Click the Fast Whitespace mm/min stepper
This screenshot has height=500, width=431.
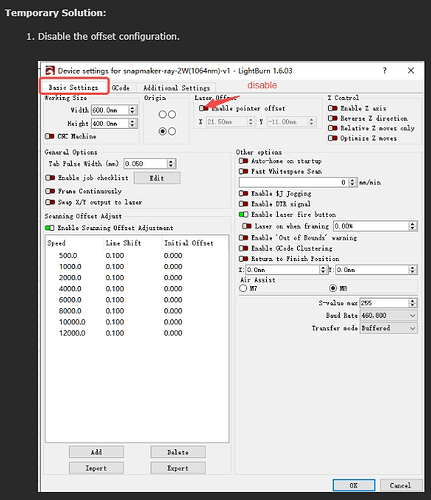pyautogui.click(x=353, y=182)
